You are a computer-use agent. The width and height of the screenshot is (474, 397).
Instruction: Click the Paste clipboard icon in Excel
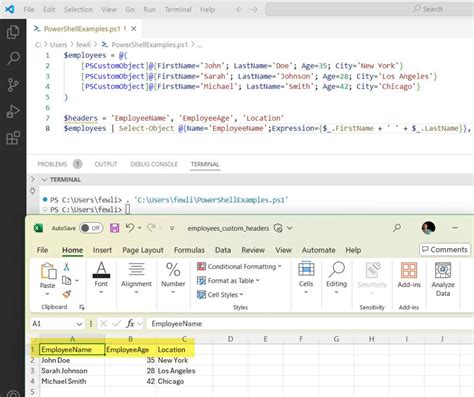(48, 271)
